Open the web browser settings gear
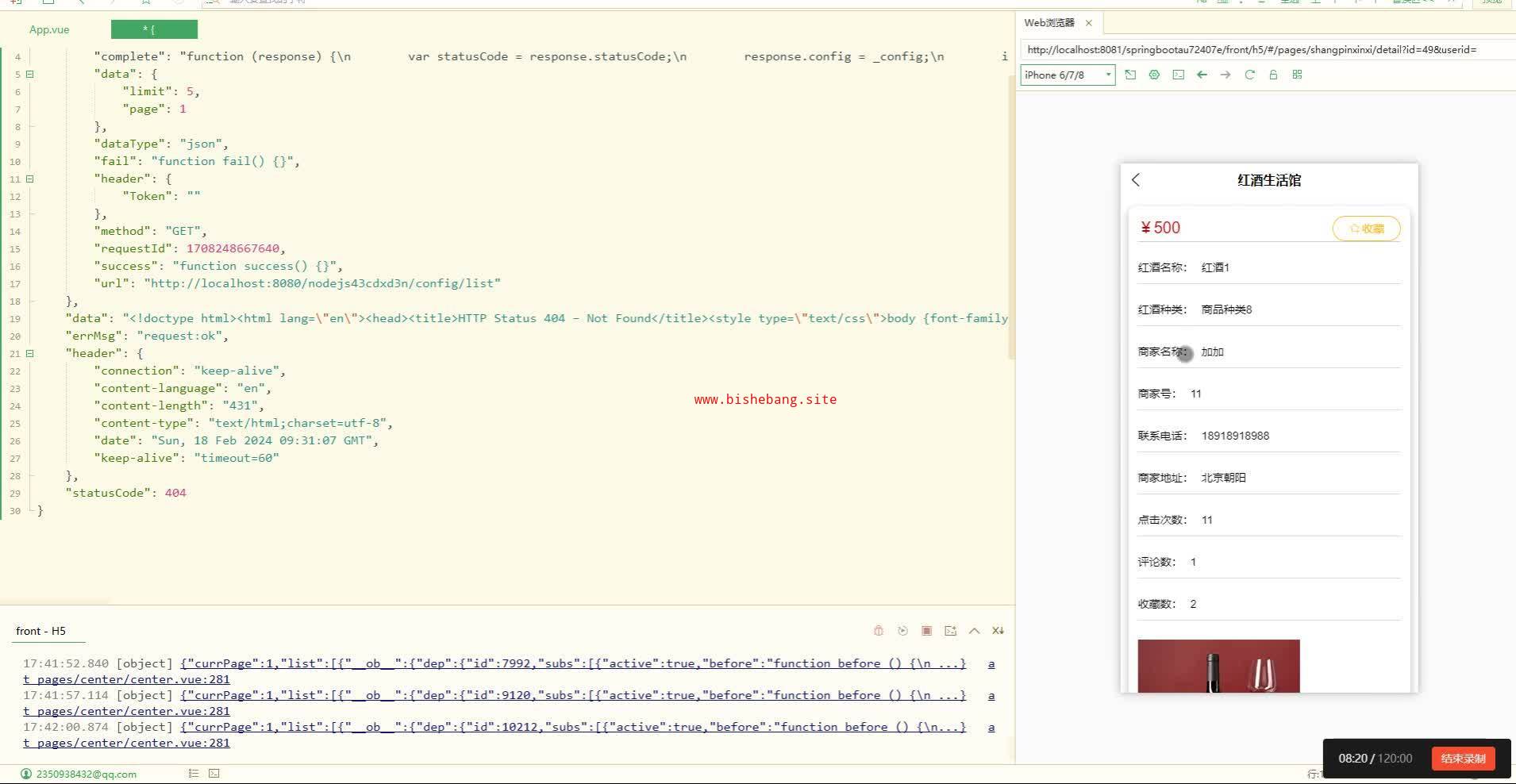 pos(1154,75)
